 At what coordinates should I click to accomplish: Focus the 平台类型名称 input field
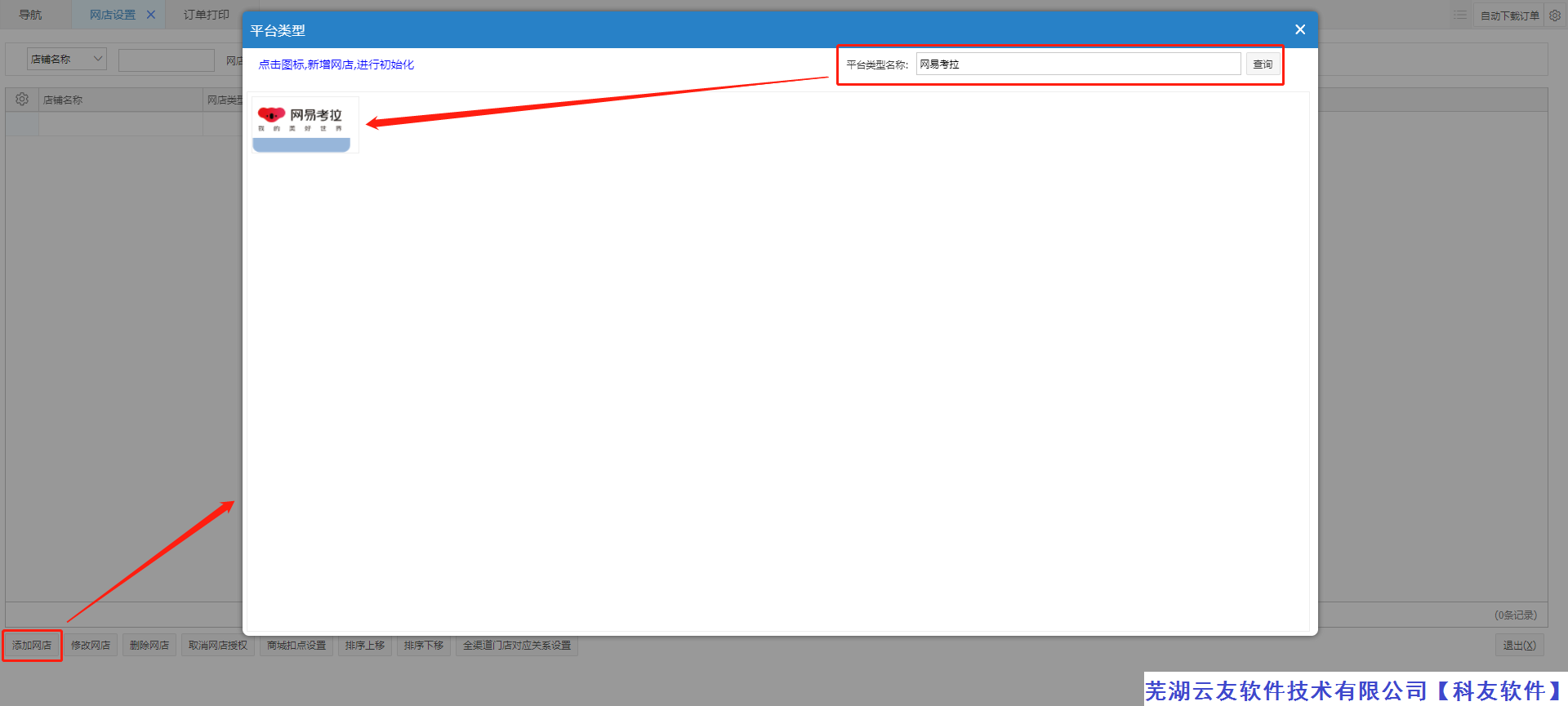click(1078, 64)
